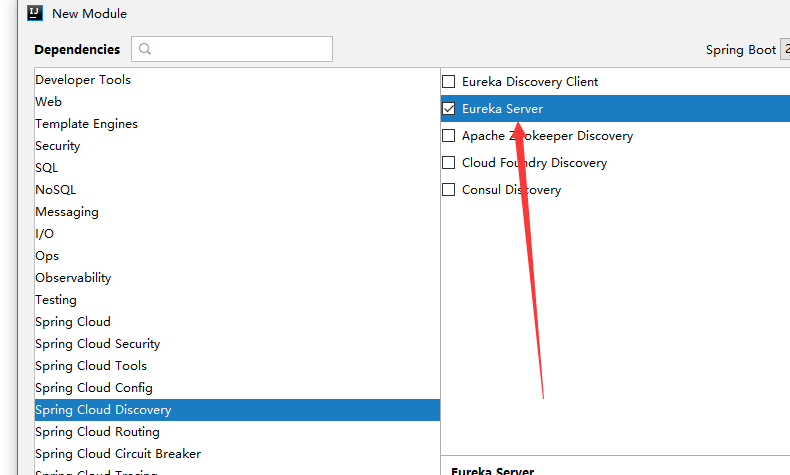Open the Spring Cloud Config category
The height and width of the screenshot is (475, 790).
pos(237,388)
